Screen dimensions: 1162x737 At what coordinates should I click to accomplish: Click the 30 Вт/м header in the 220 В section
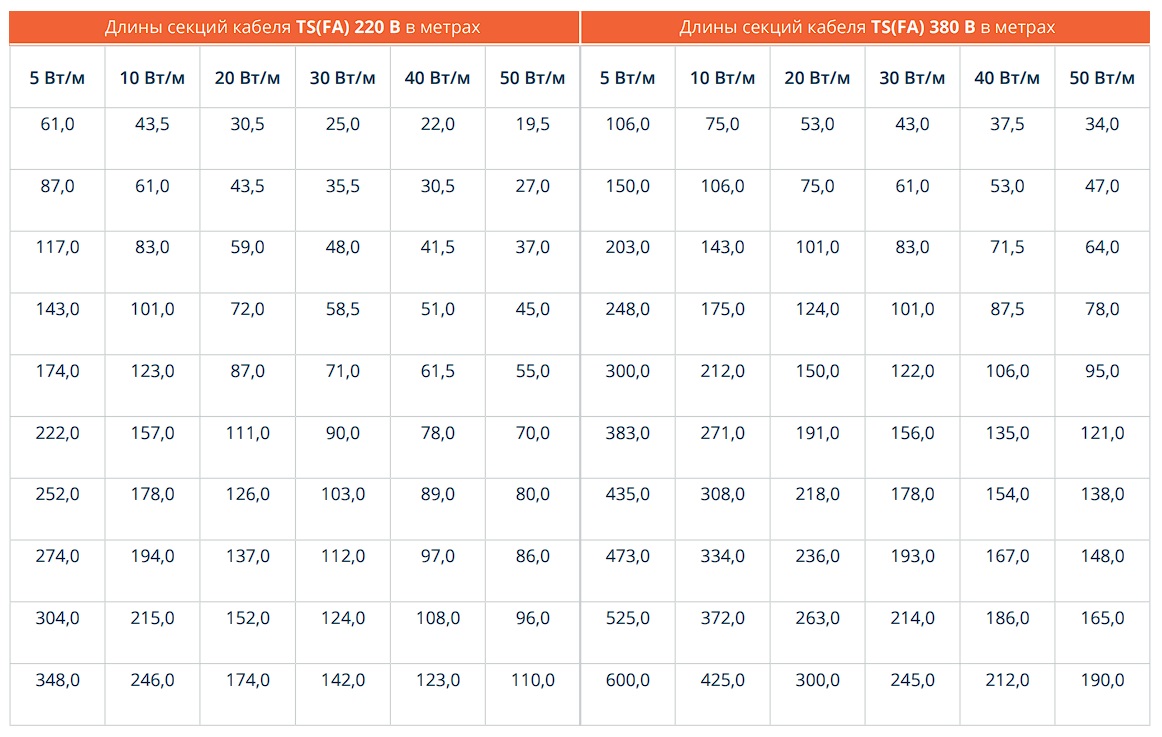342,77
